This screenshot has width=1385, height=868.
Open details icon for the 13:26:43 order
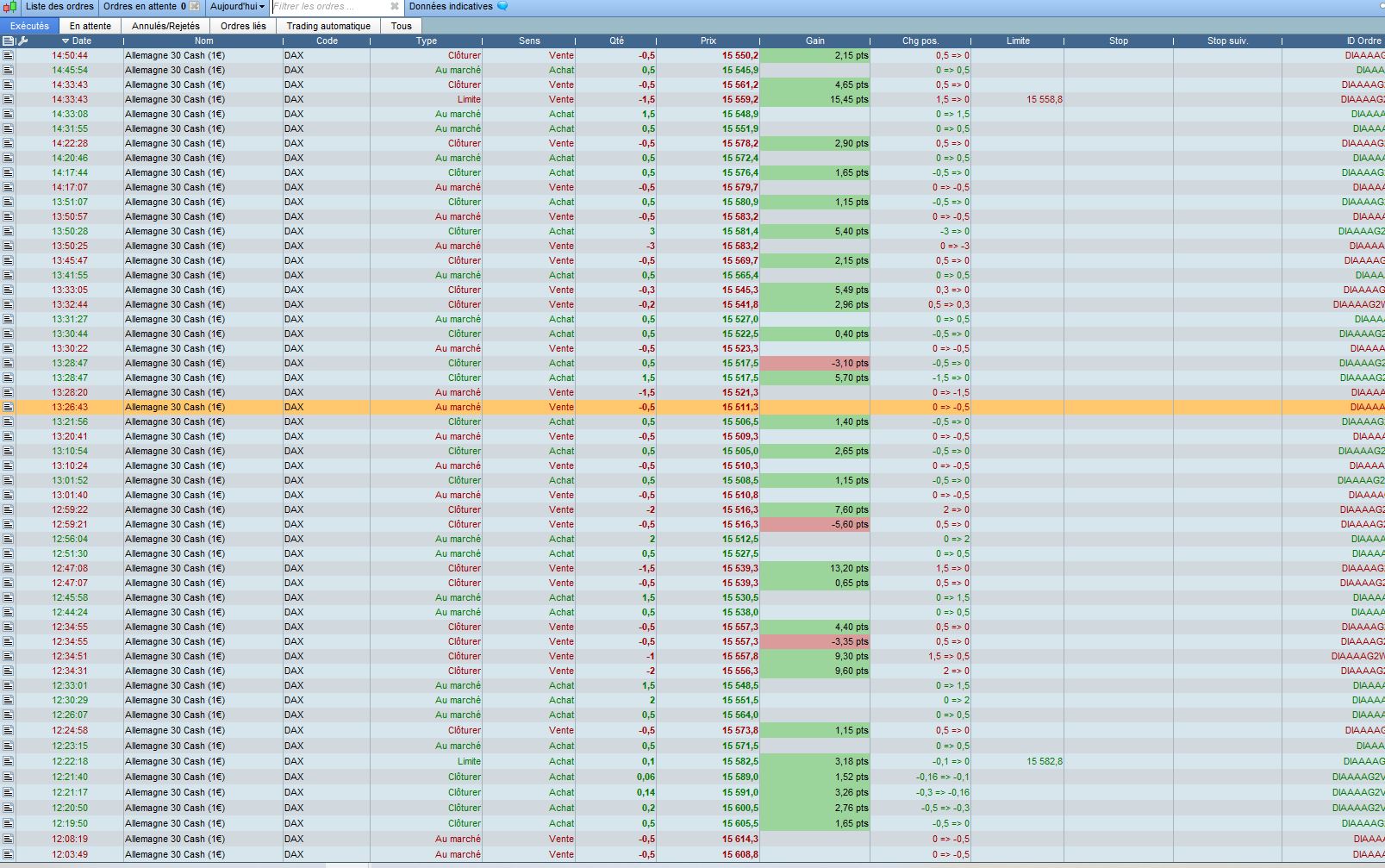pyautogui.click(x=8, y=407)
